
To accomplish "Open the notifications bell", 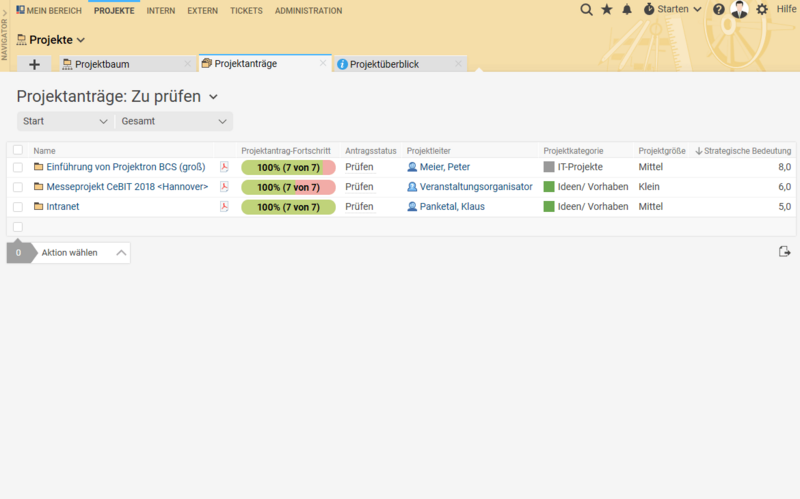I will [627, 9].
